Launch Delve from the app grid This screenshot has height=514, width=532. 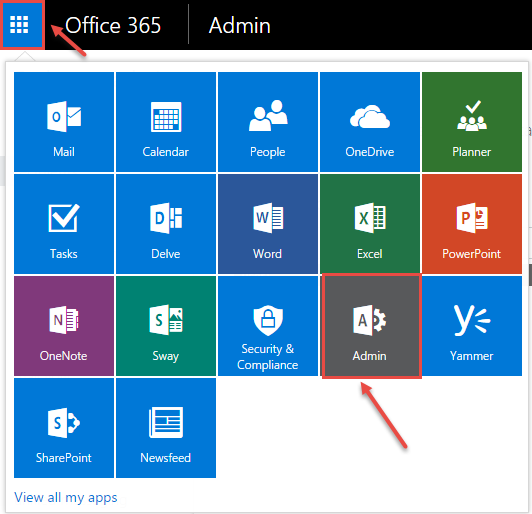coord(166,224)
